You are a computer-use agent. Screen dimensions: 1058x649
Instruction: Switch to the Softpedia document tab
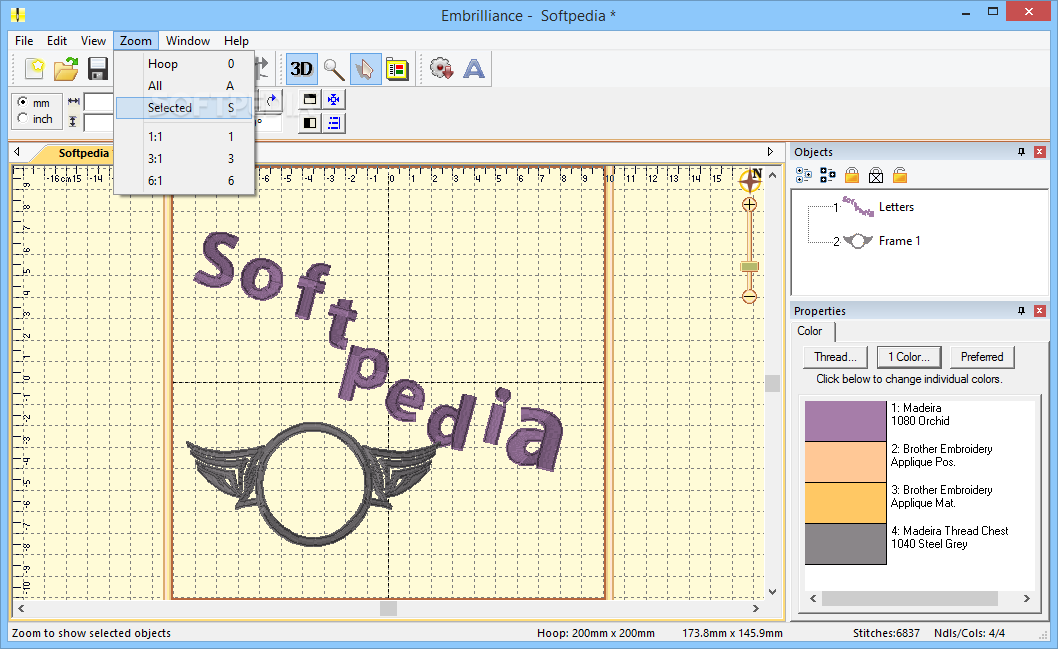[83, 153]
